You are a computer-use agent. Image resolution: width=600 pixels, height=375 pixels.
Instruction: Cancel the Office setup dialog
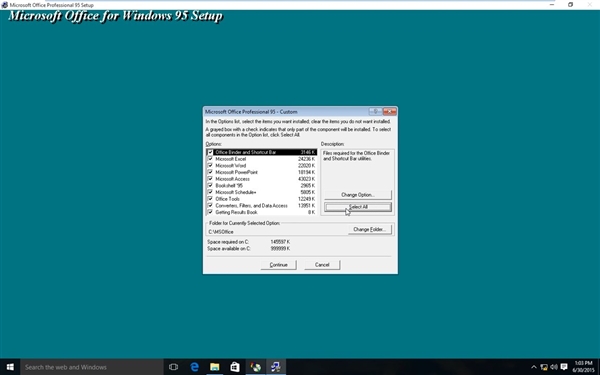click(x=322, y=265)
